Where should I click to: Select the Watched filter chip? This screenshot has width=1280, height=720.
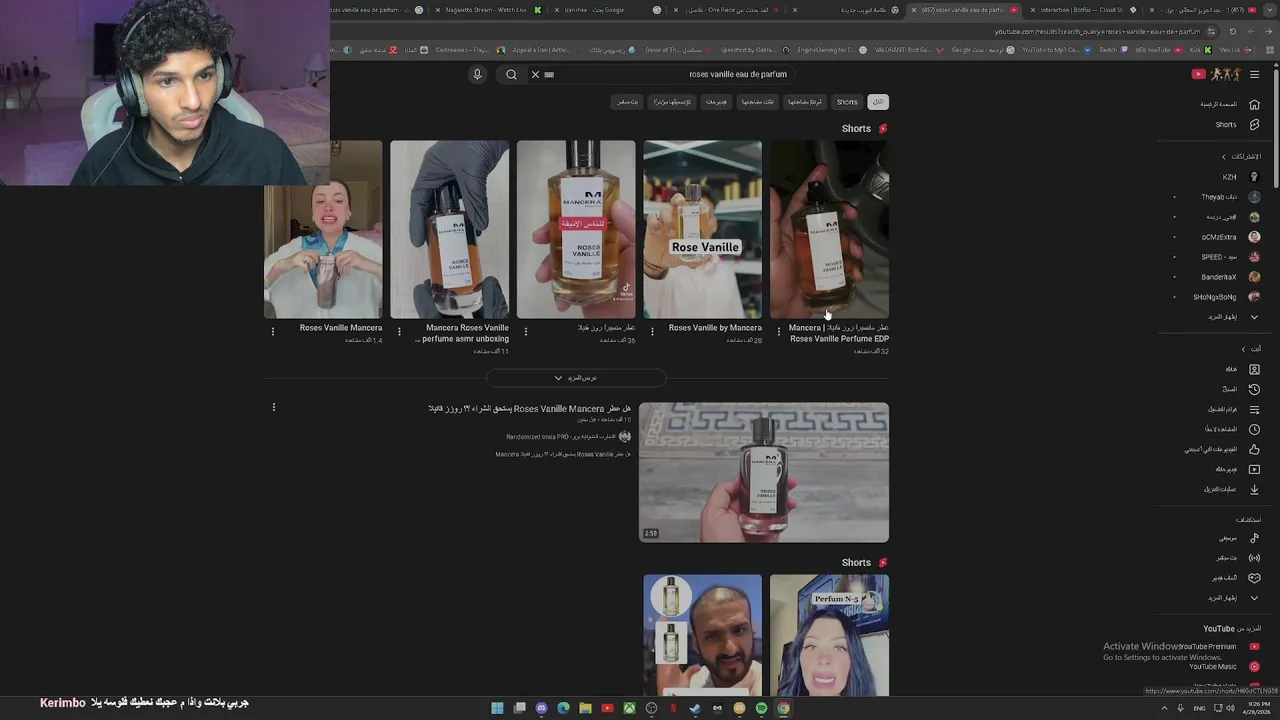click(757, 102)
